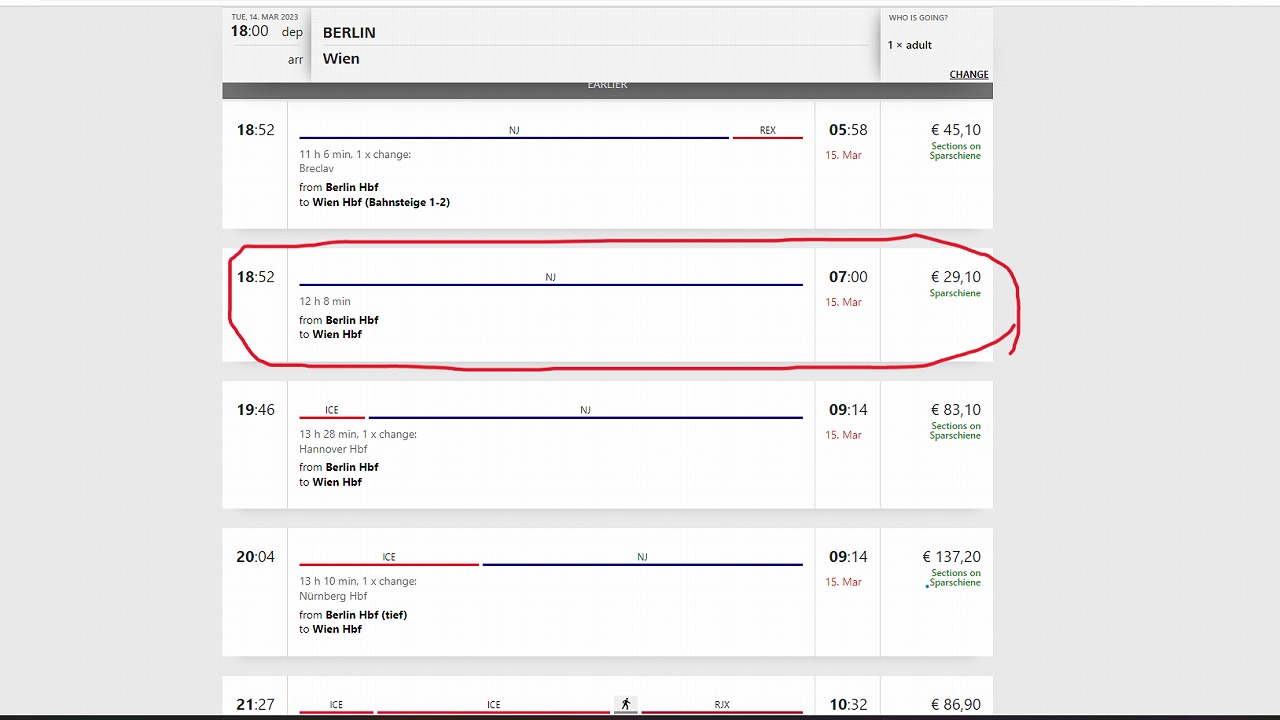
Task: Select the € 83,10 fare
Action: pos(955,410)
